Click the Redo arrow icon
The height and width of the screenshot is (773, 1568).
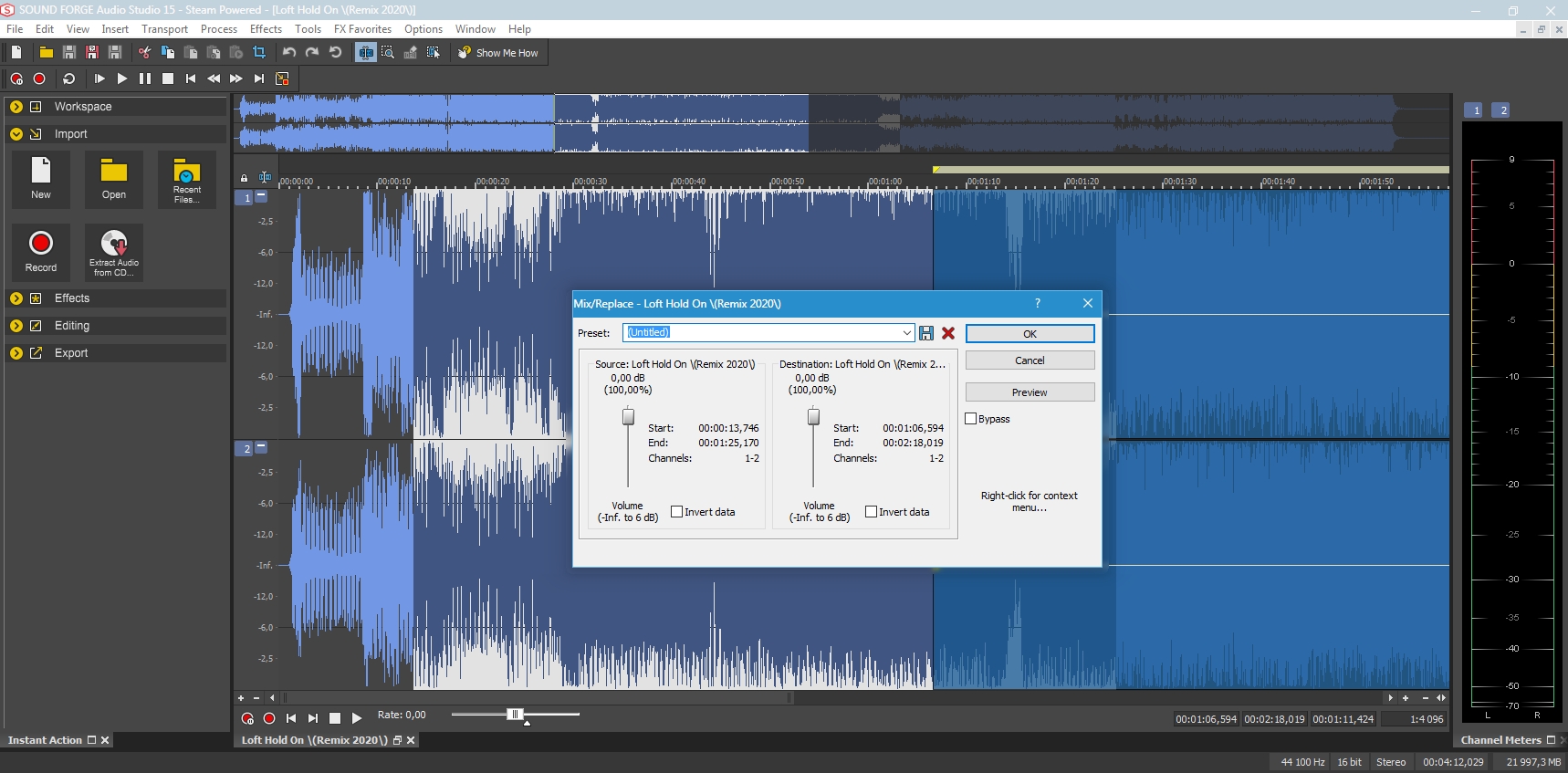point(312,53)
